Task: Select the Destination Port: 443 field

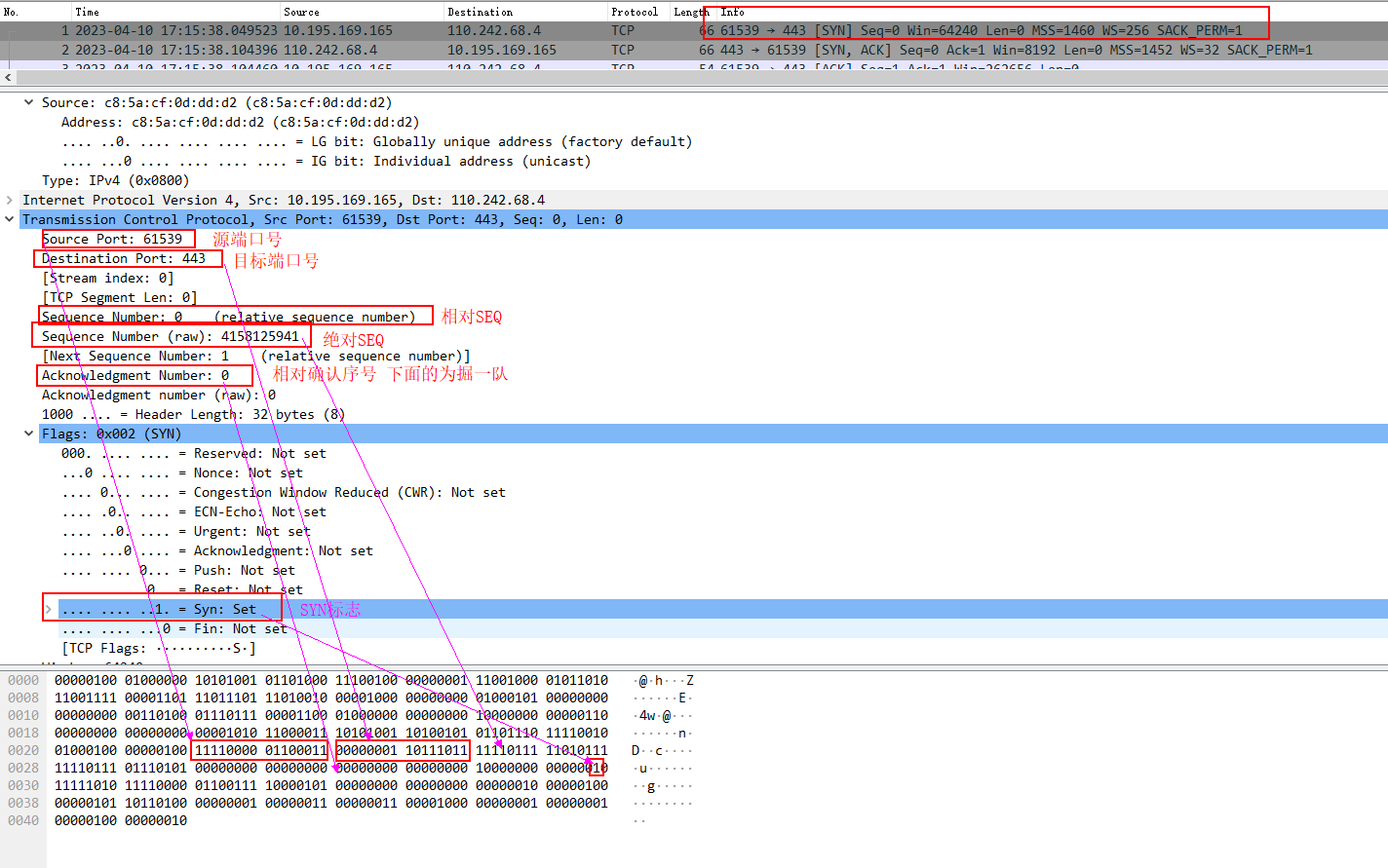Action: pos(124,258)
